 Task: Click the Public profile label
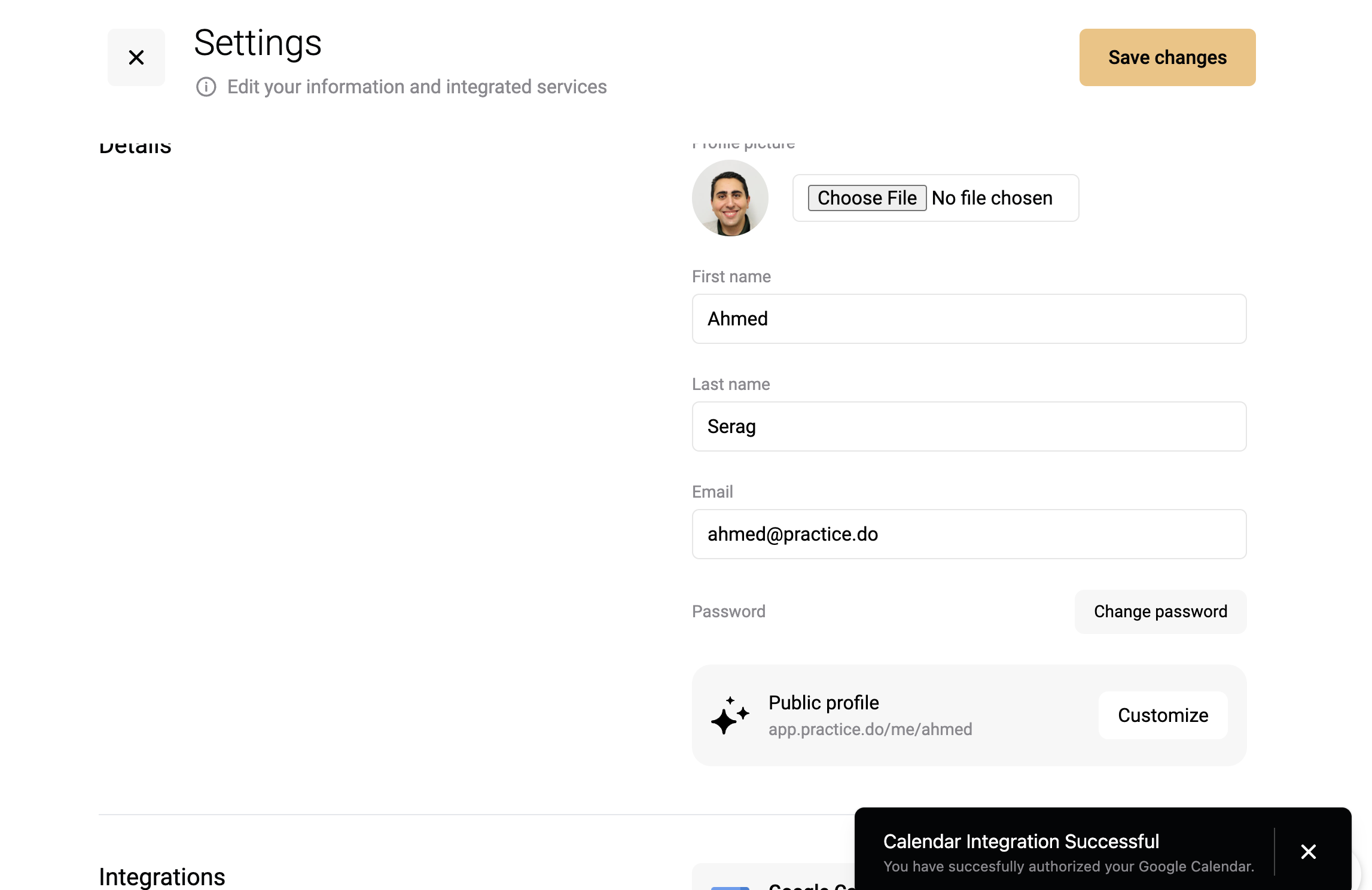click(824, 703)
